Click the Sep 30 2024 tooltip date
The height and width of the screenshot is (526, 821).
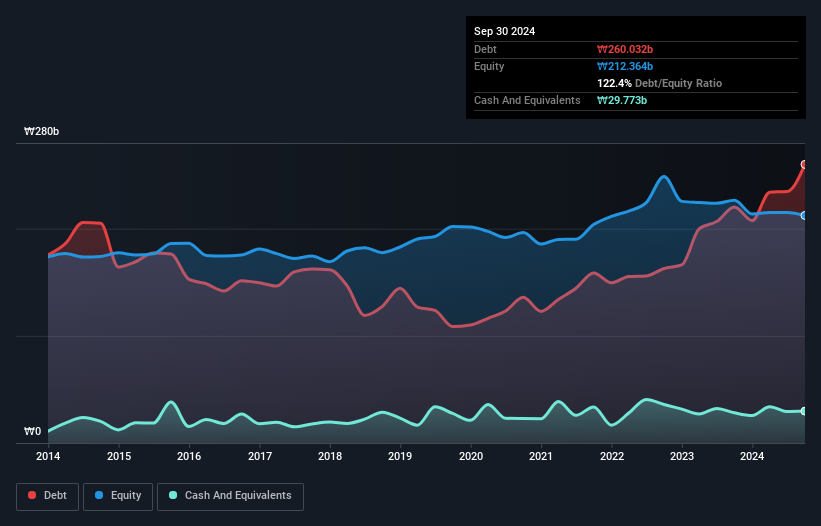pos(504,31)
